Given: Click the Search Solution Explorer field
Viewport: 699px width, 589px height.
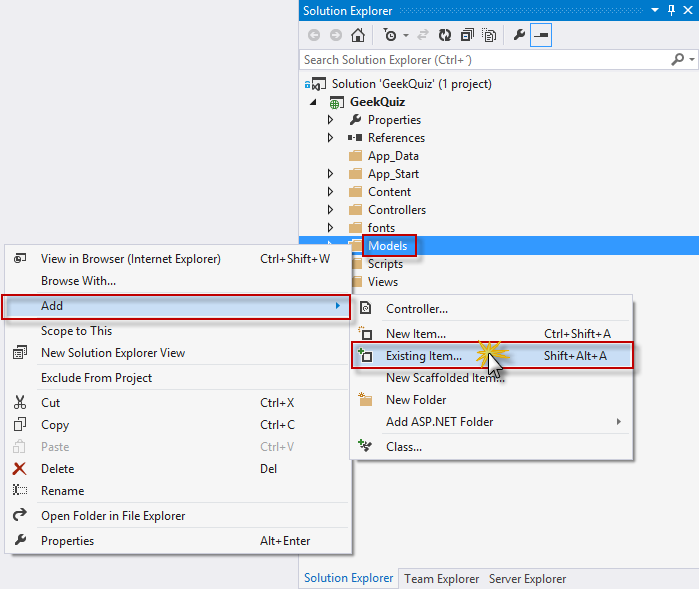Looking at the screenshot, I should pyautogui.click(x=480, y=60).
